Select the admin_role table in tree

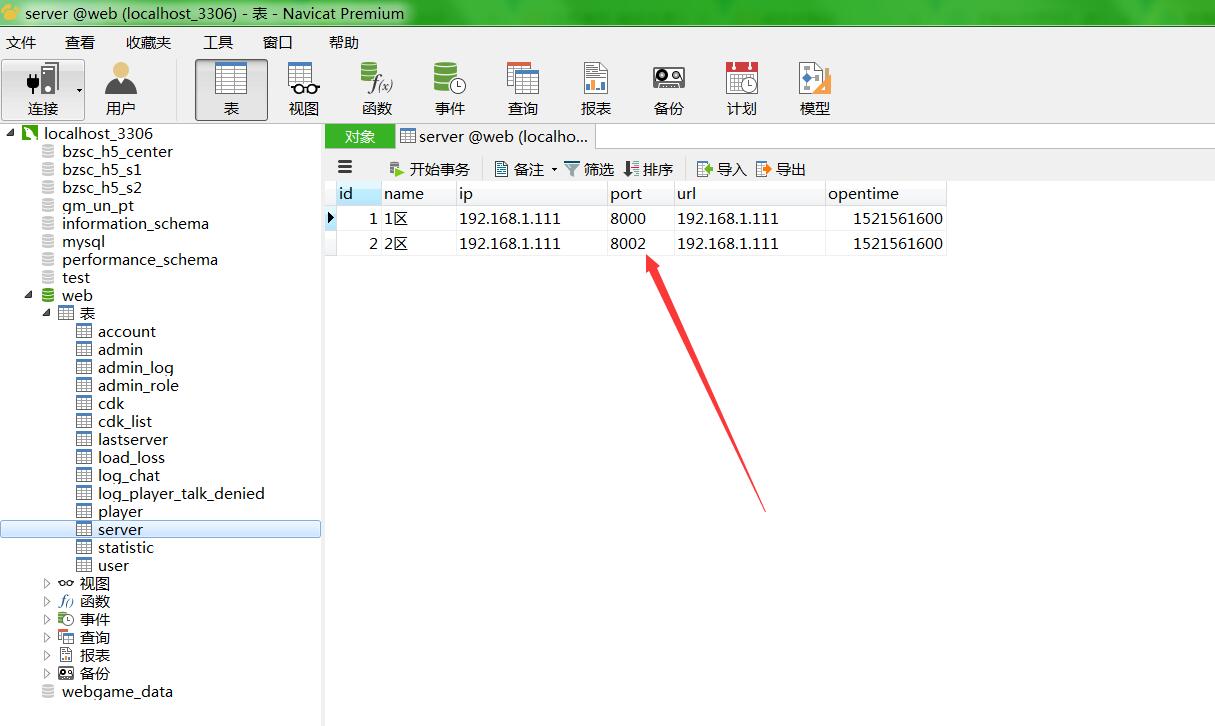pos(138,386)
